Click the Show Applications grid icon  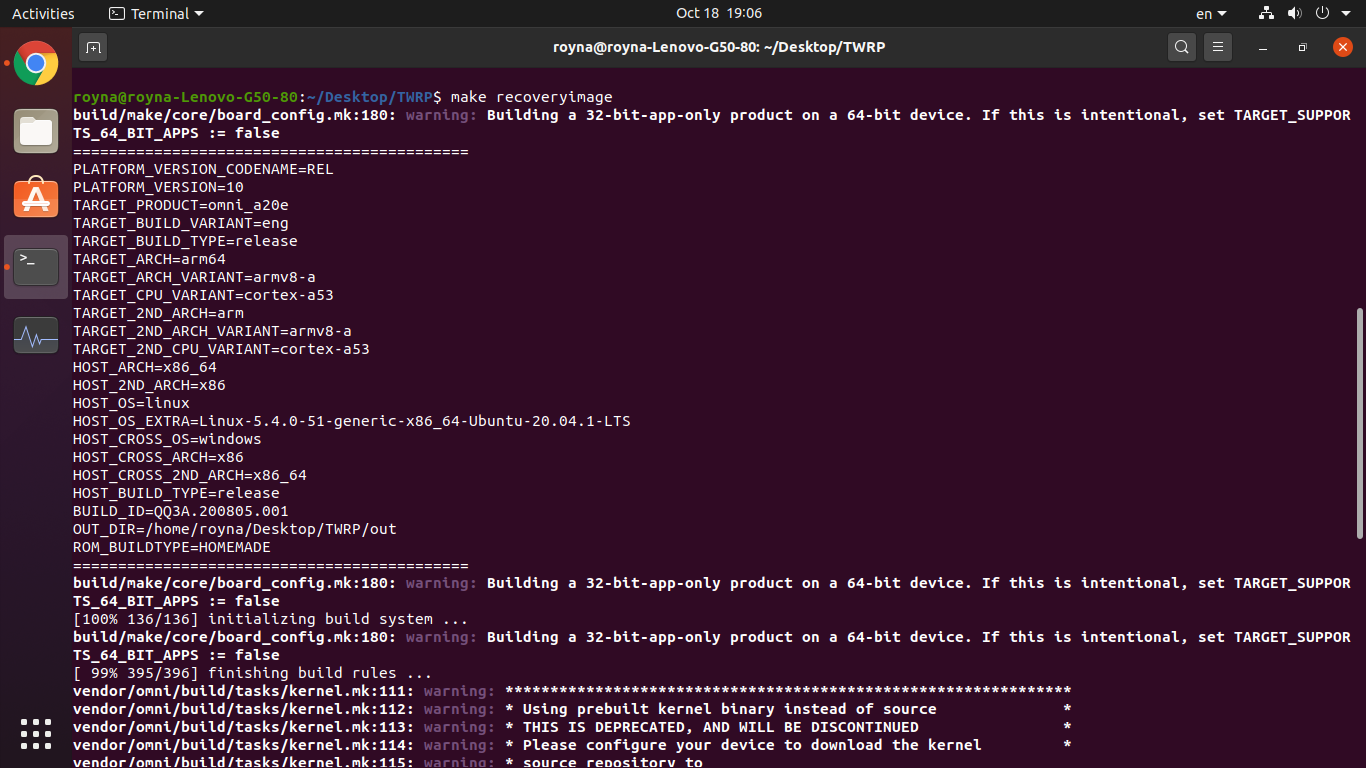(x=36, y=734)
